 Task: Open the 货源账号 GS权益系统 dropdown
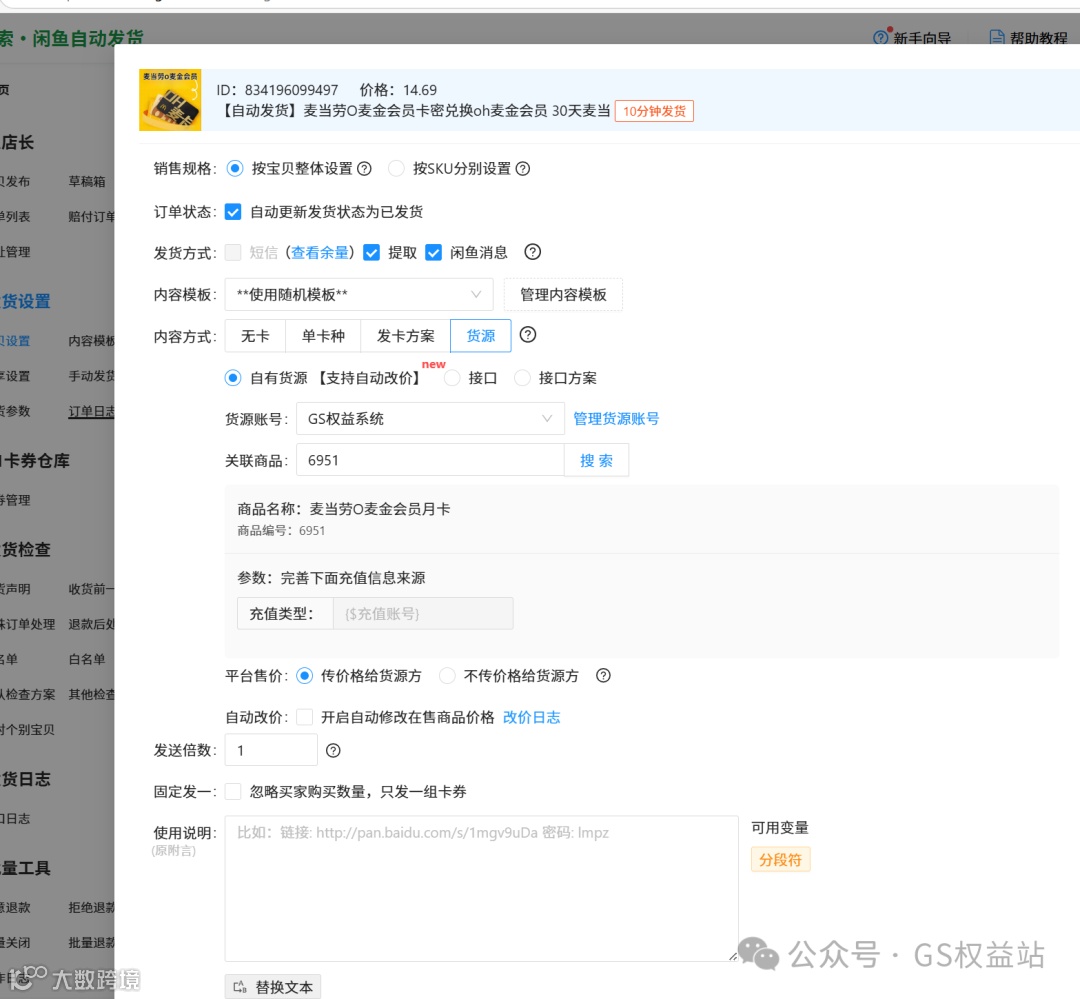point(430,419)
